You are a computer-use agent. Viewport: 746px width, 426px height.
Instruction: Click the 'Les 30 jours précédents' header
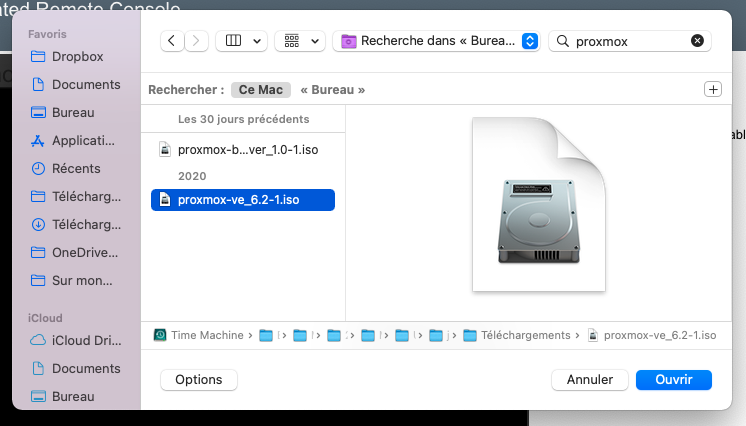tap(244, 119)
